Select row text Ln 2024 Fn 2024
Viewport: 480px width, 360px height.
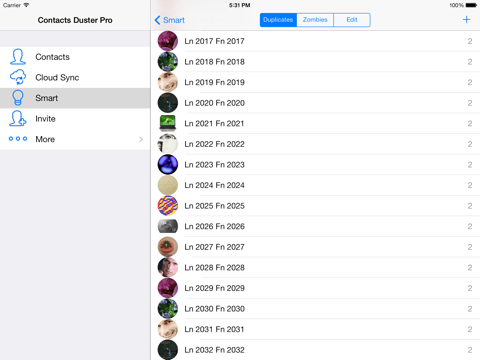(214, 185)
